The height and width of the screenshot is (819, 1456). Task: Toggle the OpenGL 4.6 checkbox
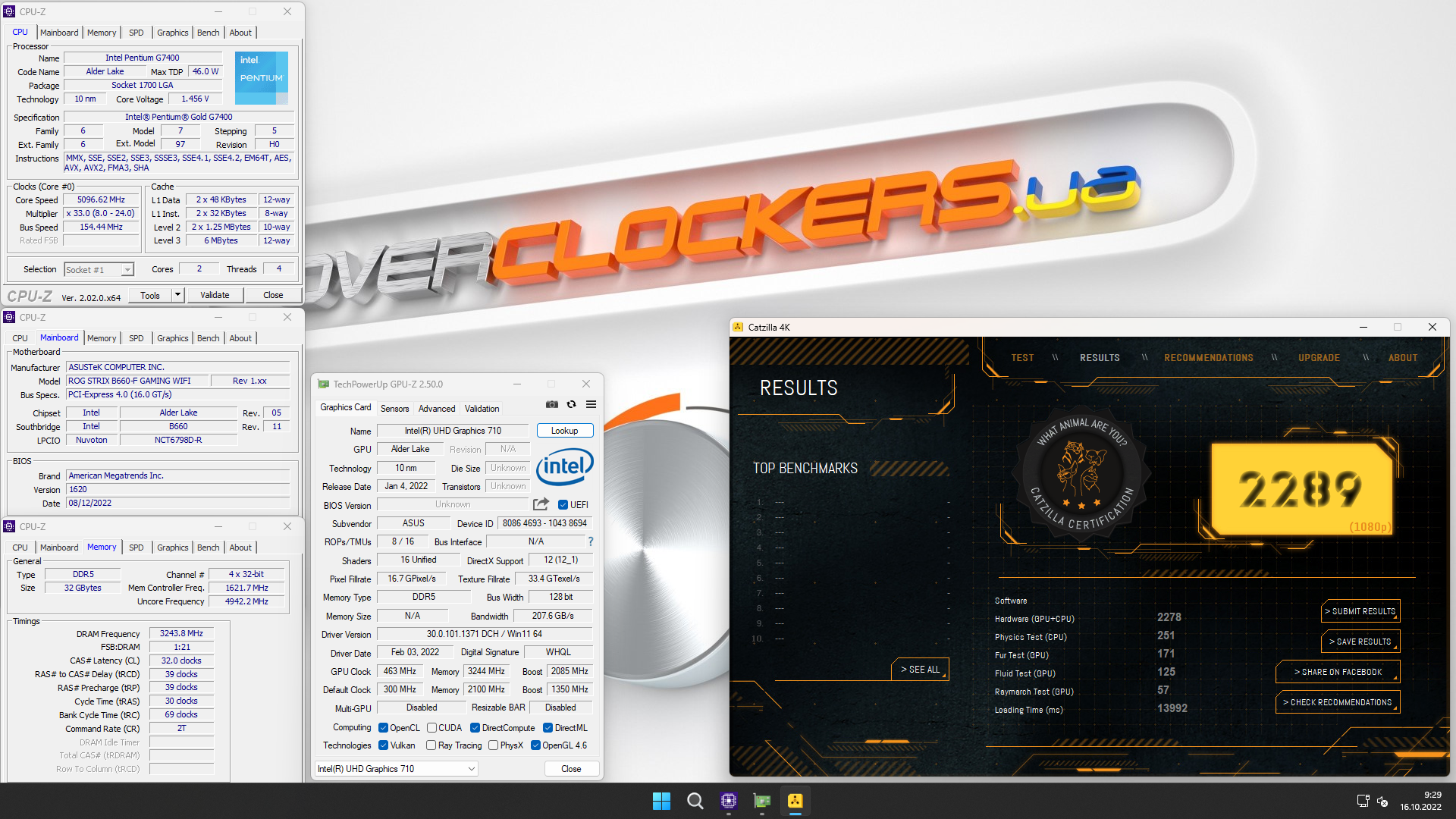(x=535, y=745)
